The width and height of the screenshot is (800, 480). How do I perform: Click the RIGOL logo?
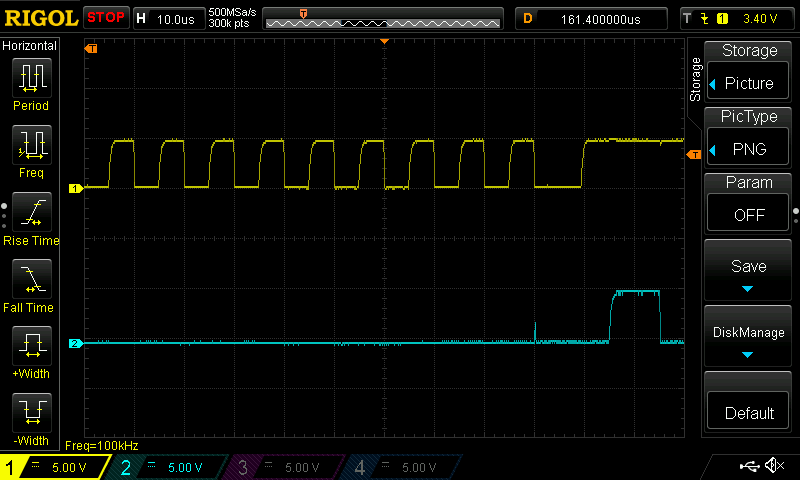click(x=41, y=18)
